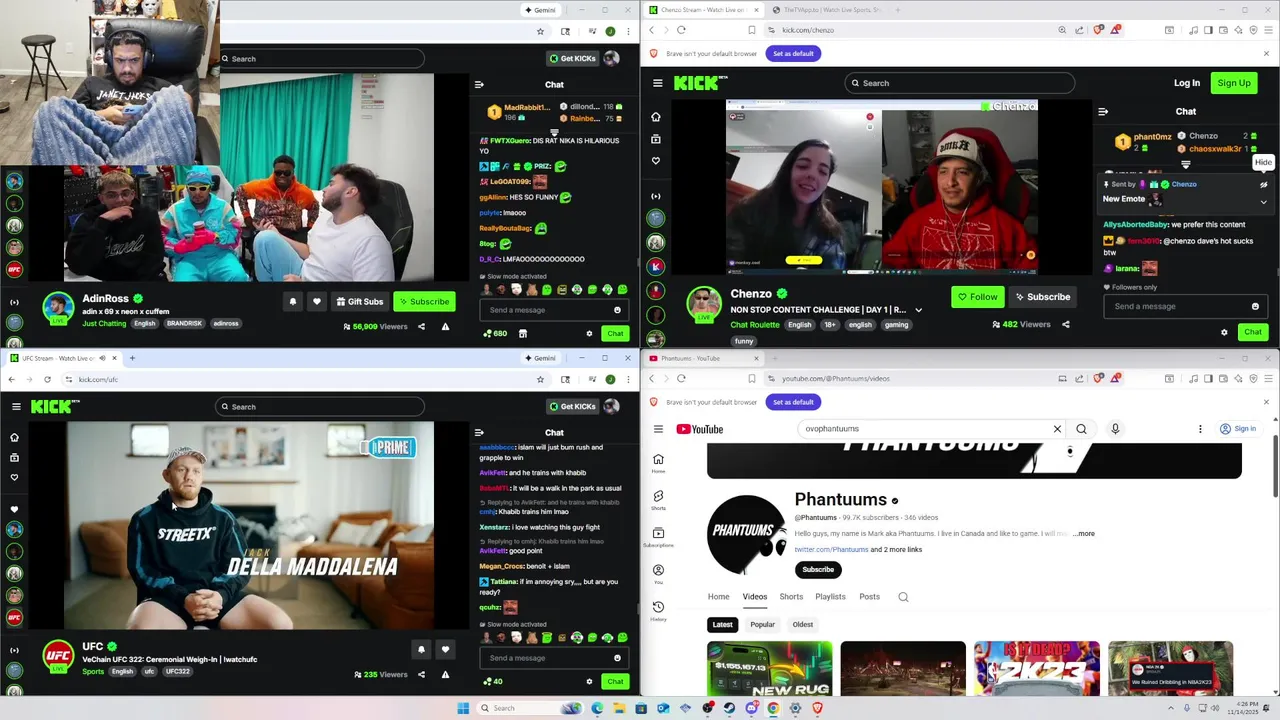Filter Phantuums videos by Oldest
The image size is (1280, 720).
(x=803, y=624)
